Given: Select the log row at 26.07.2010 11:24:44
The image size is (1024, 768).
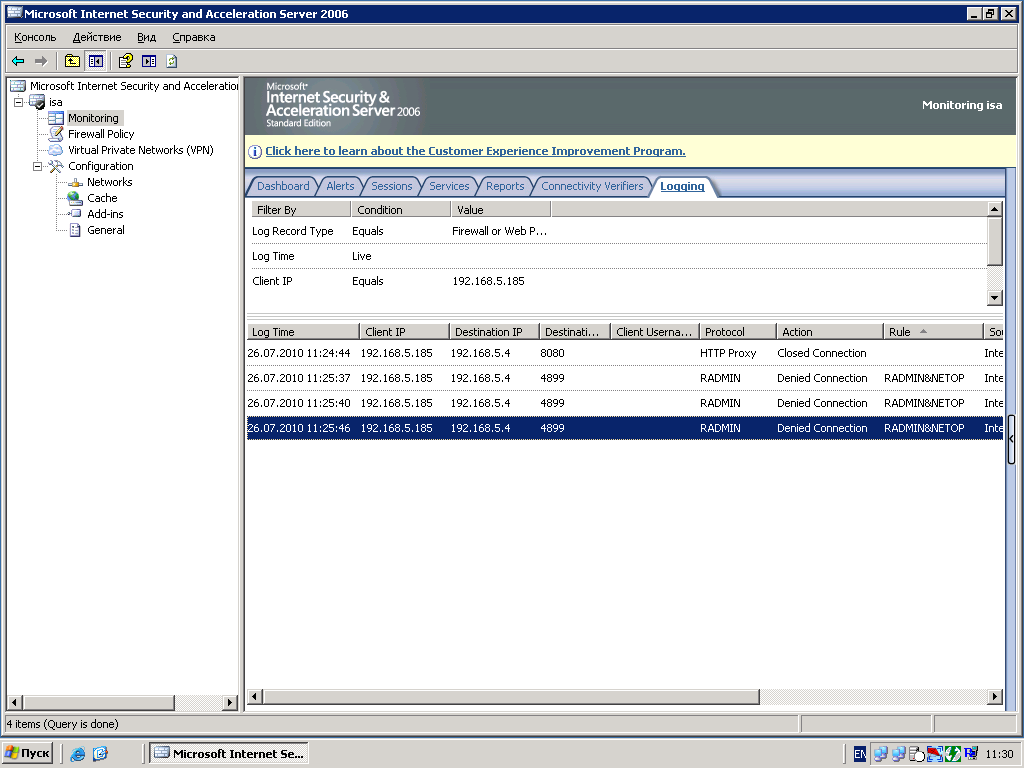Looking at the screenshot, I should click(x=625, y=353).
